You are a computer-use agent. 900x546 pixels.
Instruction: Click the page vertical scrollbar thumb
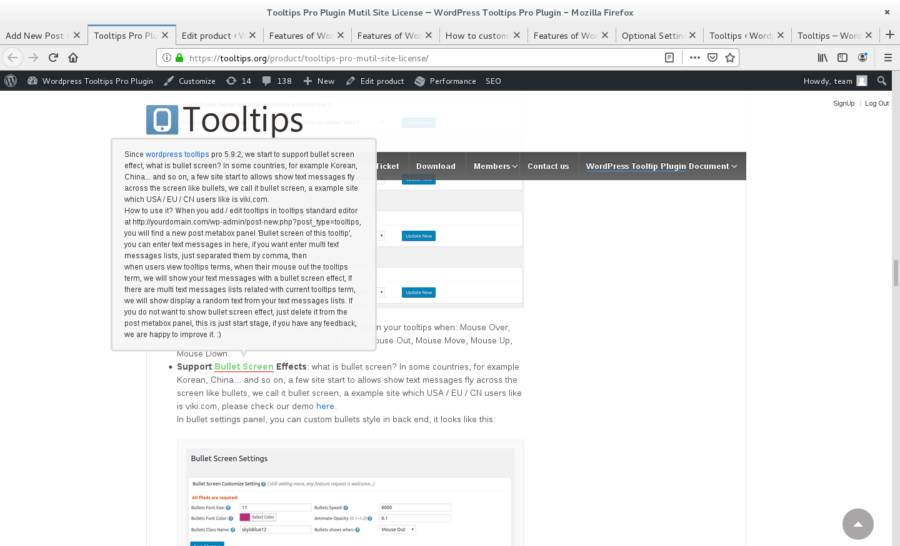pos(895,273)
